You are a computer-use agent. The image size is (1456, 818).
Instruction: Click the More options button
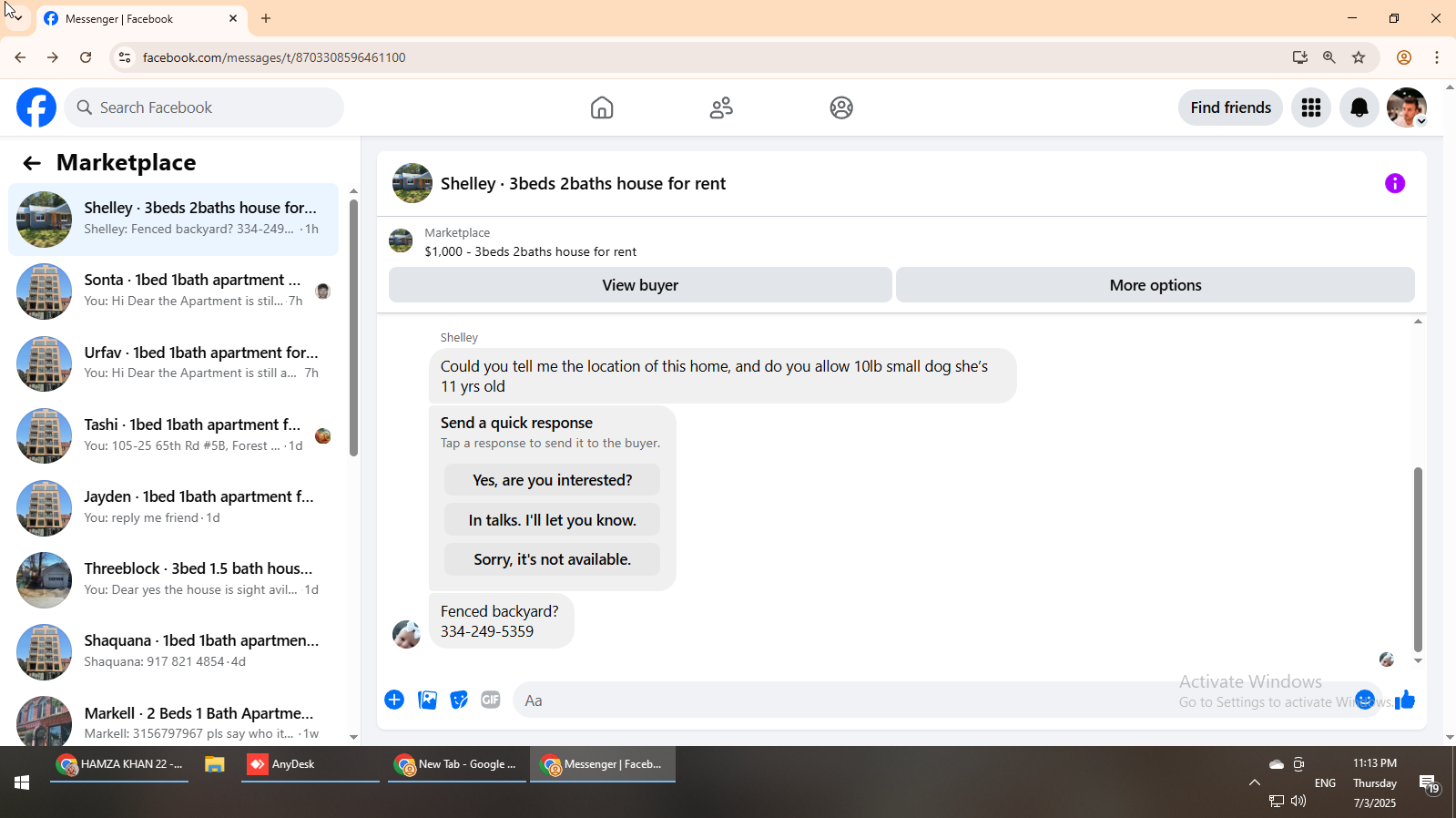1156,285
